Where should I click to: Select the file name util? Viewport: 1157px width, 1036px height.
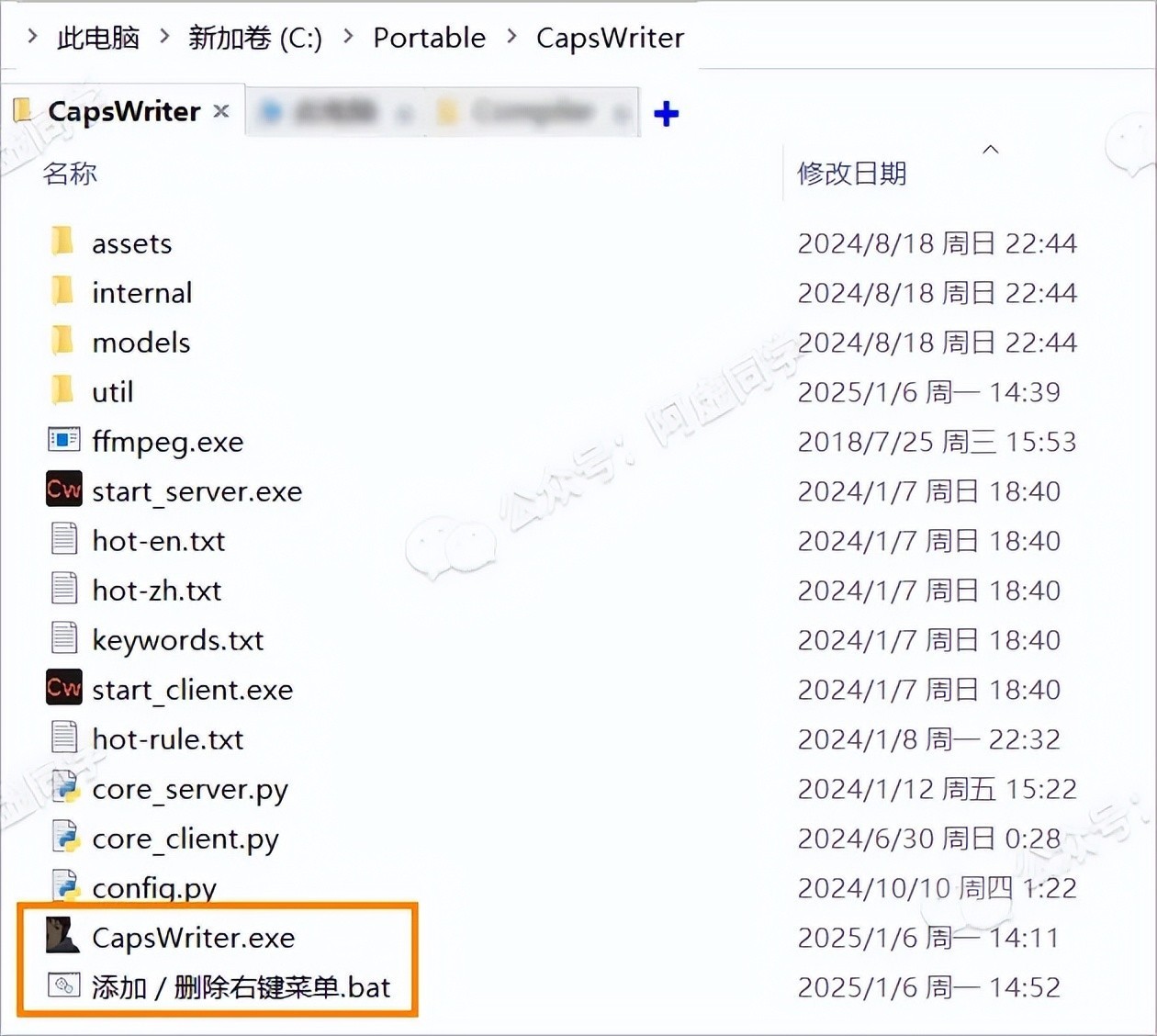pos(113,392)
